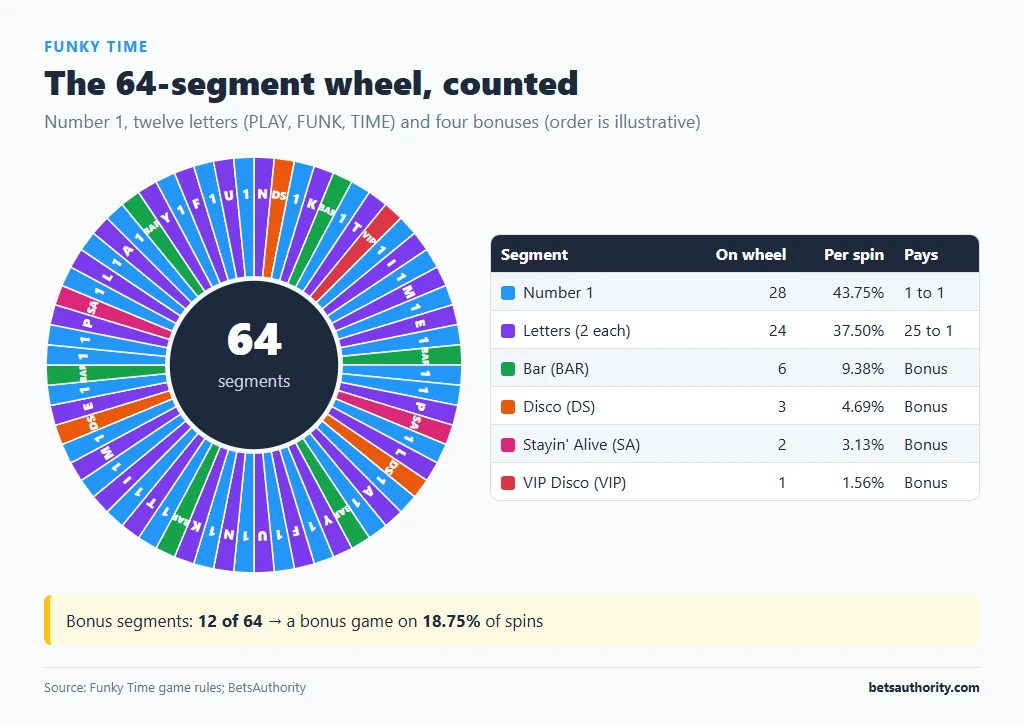Click 'Bonus' in the Disco (DS) row
This screenshot has width=1024, height=726.
[925, 407]
